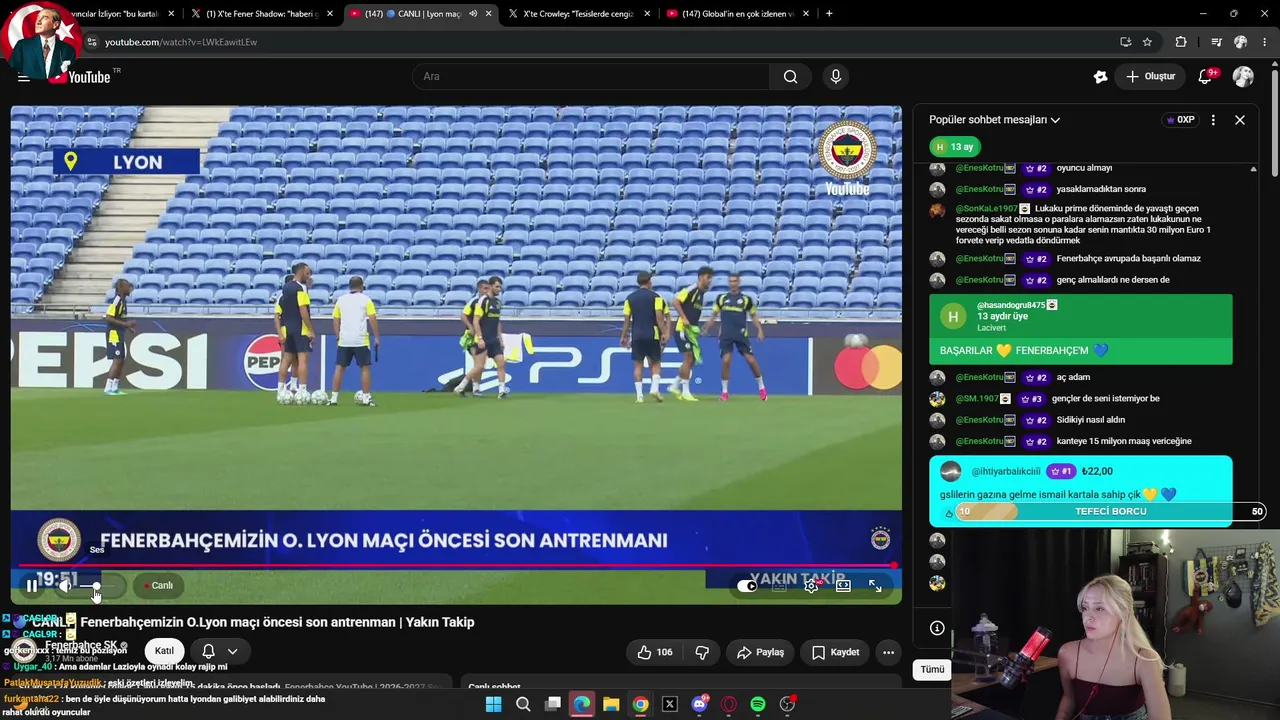1280x720 pixels.
Task: Open the 0XP points badge in chat
Action: 1180,120
